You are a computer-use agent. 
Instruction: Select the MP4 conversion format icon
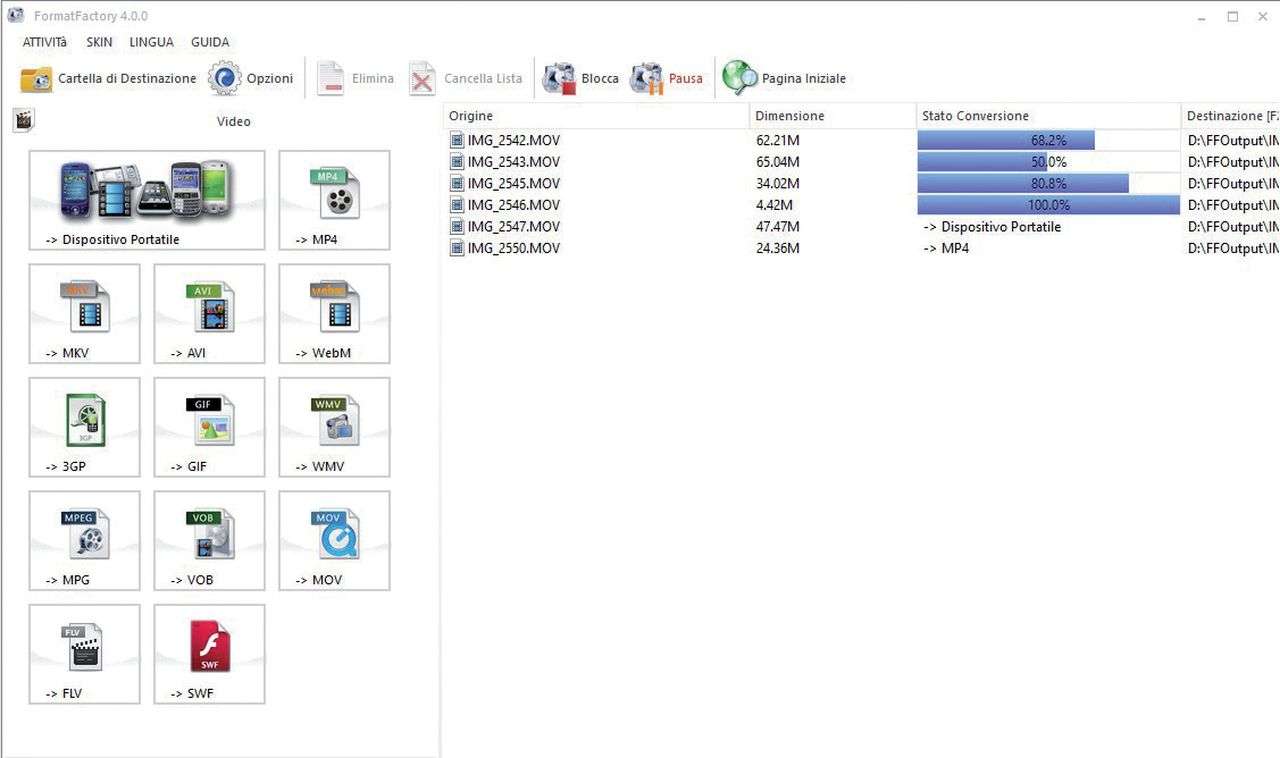tap(334, 200)
